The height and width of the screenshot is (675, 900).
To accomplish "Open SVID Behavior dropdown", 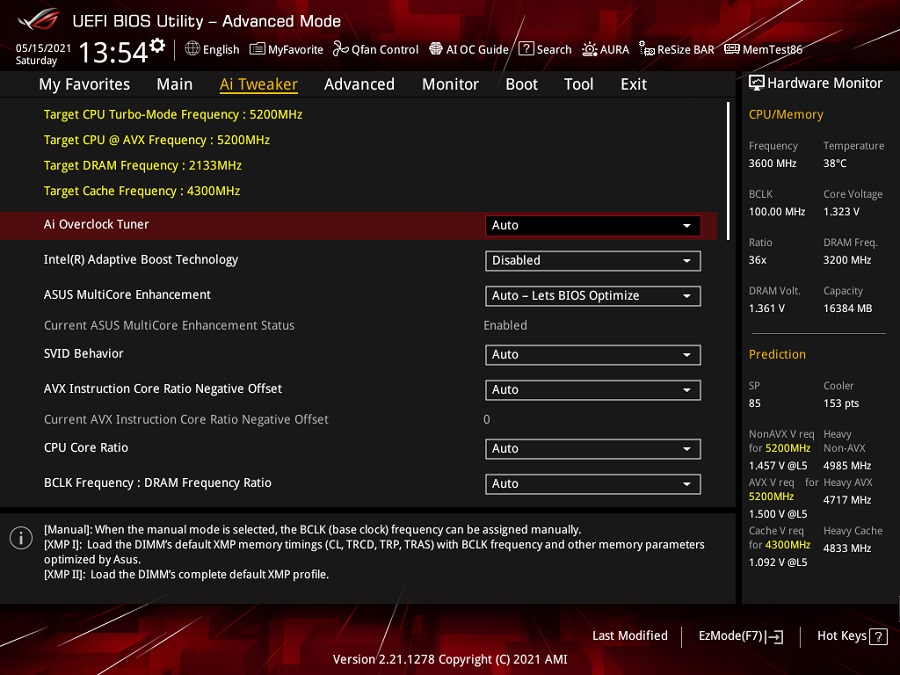I will [592, 355].
